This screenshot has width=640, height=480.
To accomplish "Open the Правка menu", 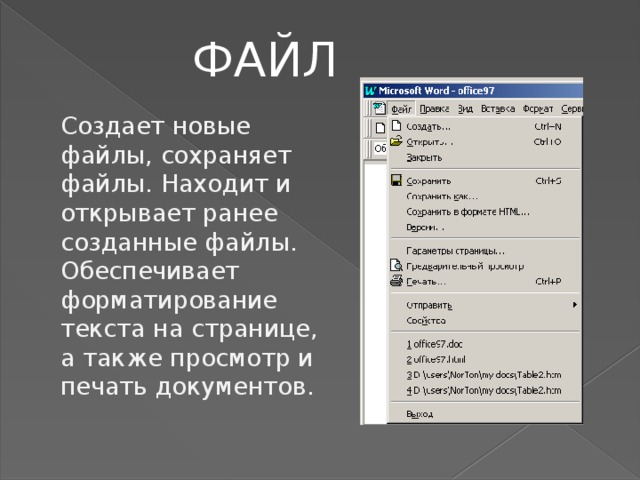I will tap(434, 109).
